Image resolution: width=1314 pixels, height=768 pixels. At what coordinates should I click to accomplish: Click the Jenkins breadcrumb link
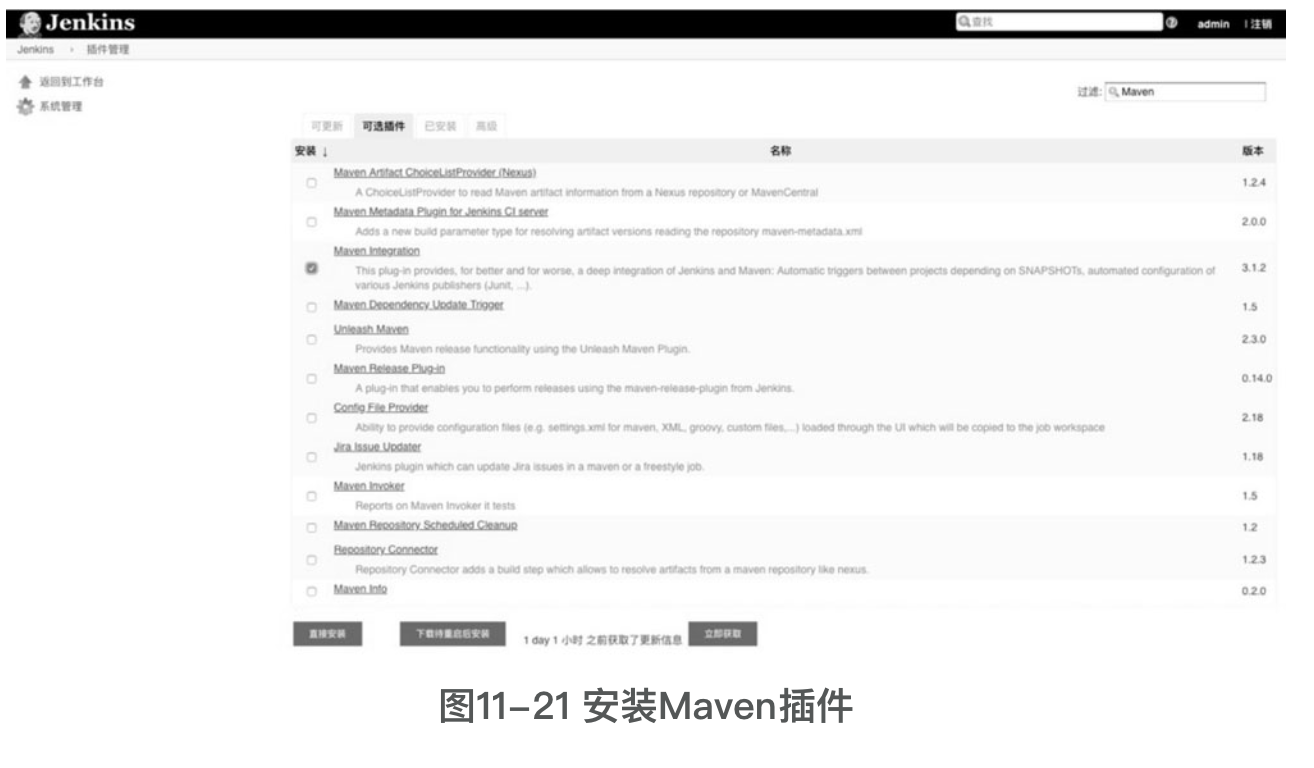click(34, 50)
